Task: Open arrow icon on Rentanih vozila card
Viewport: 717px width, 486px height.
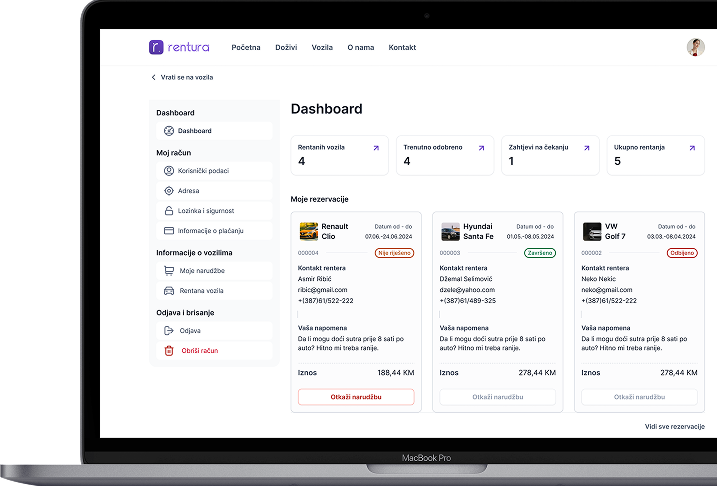Action: (376, 148)
